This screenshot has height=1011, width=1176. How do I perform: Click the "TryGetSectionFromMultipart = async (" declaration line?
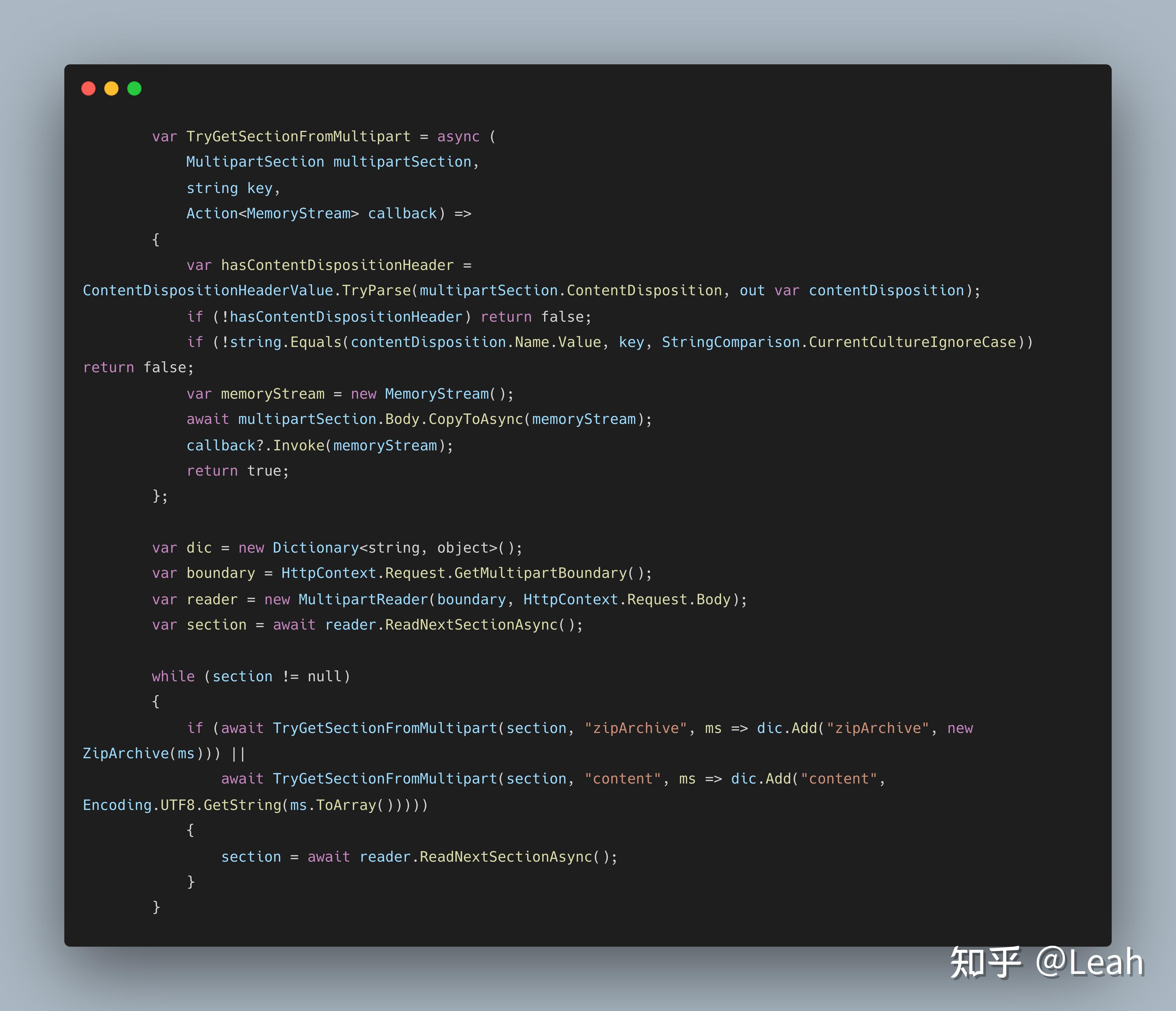(341, 137)
